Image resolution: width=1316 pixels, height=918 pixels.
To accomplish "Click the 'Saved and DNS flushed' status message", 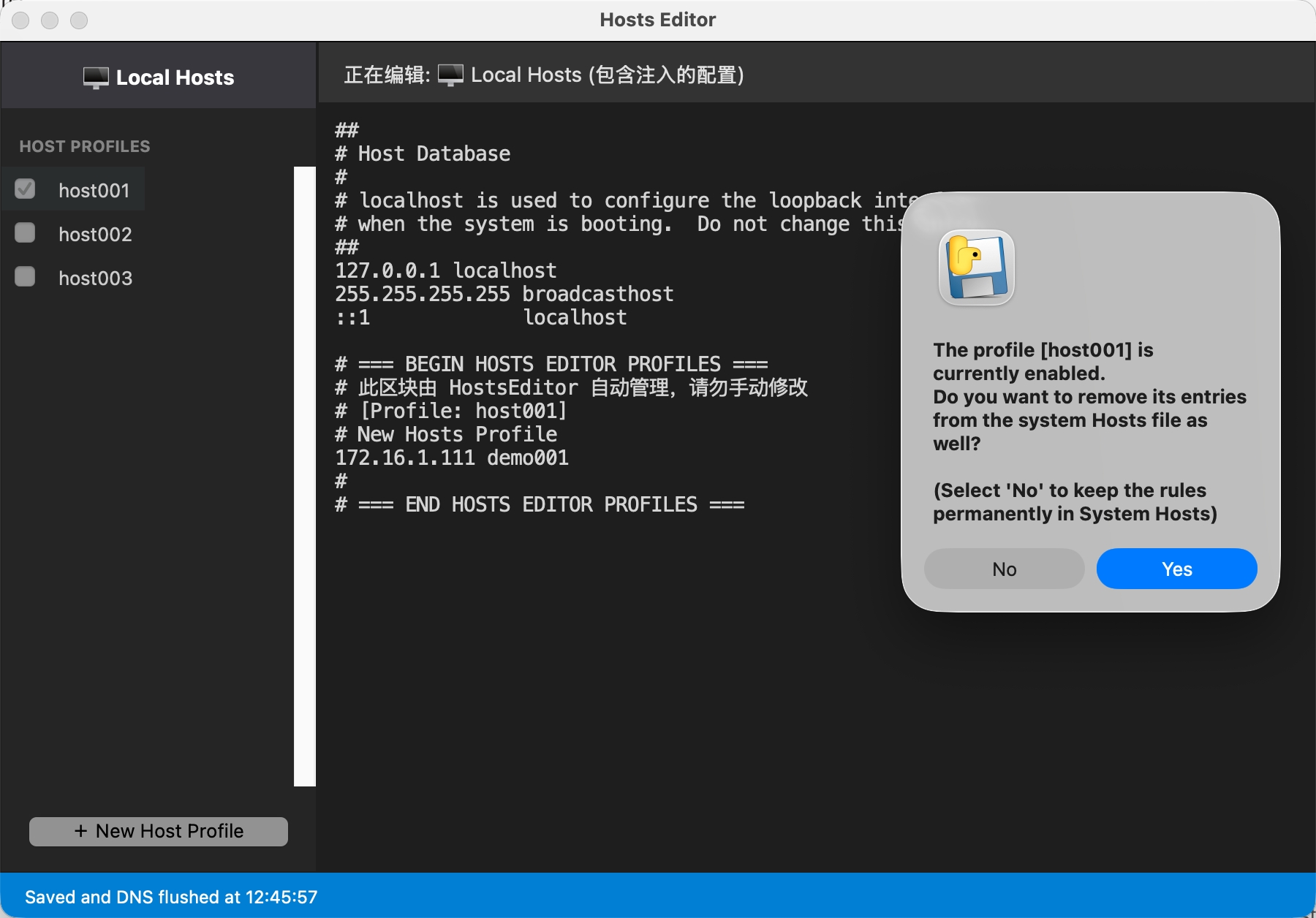I will [171, 897].
